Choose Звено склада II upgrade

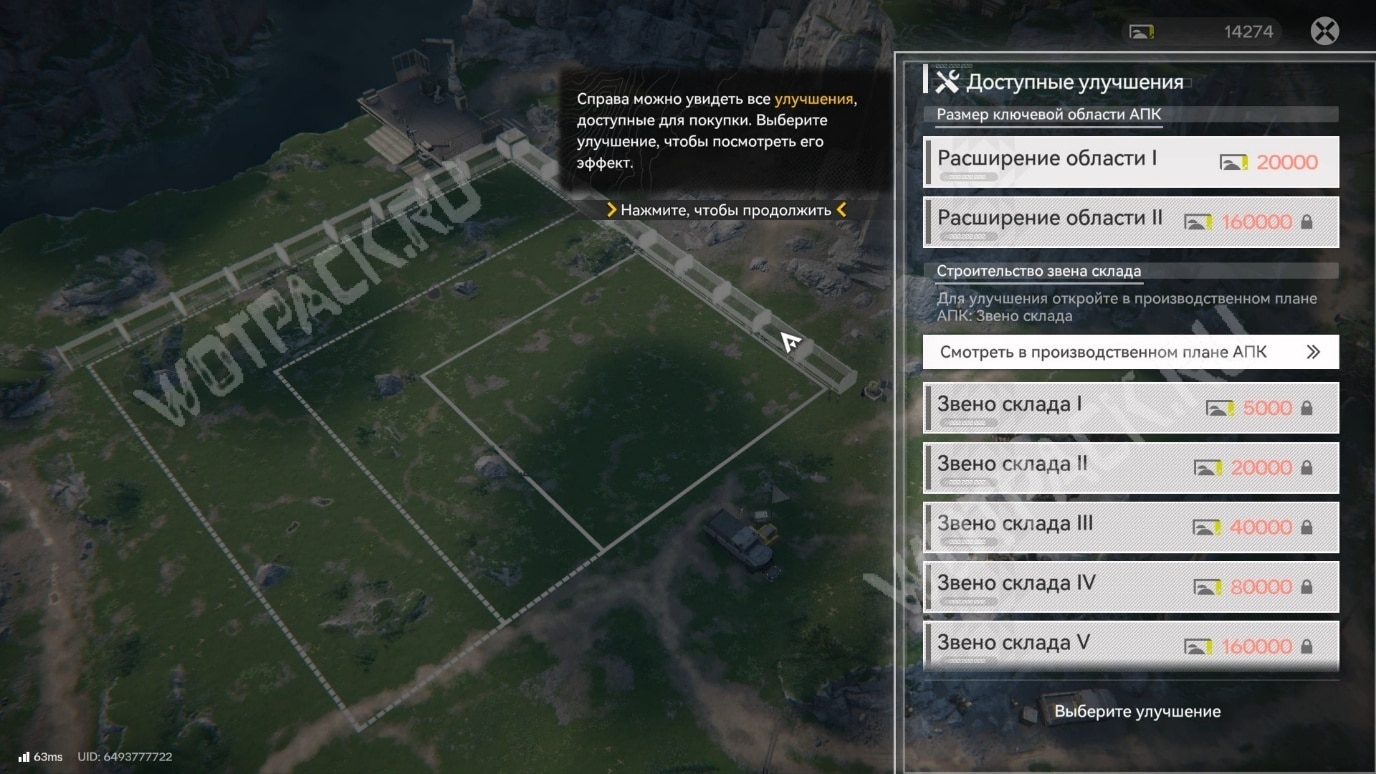(x=1130, y=467)
